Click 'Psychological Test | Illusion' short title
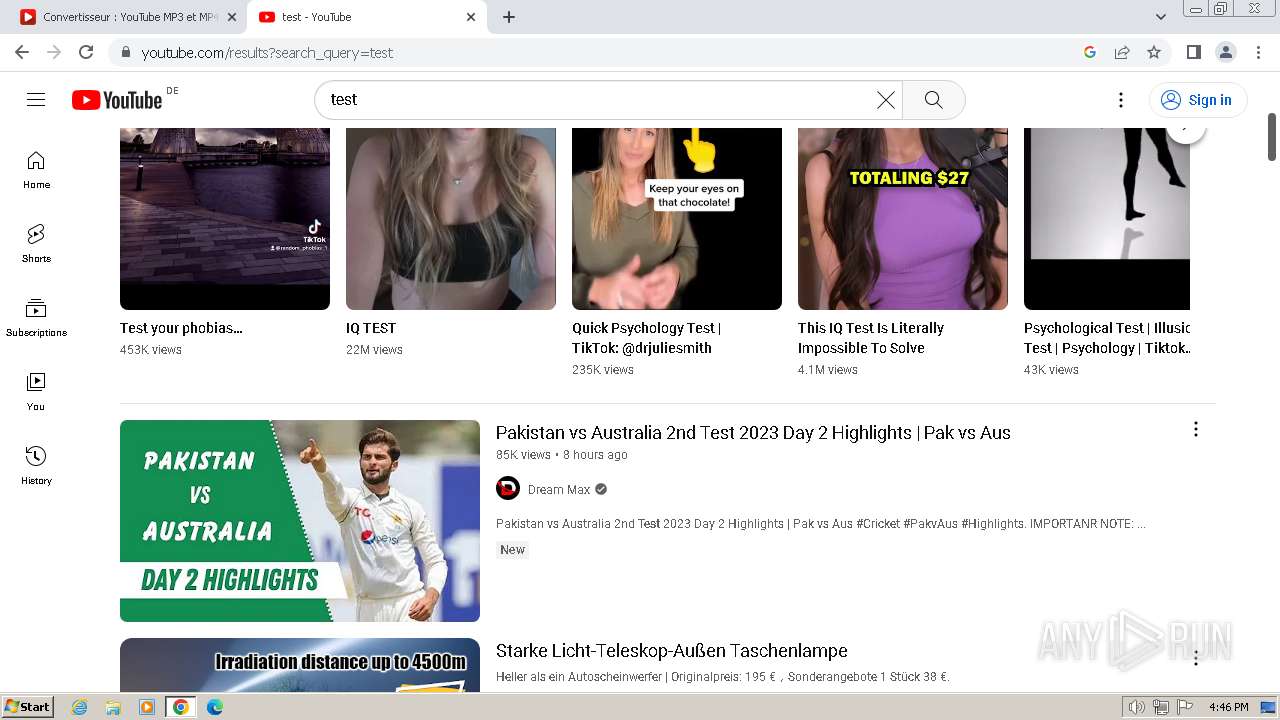 [x=1107, y=338]
